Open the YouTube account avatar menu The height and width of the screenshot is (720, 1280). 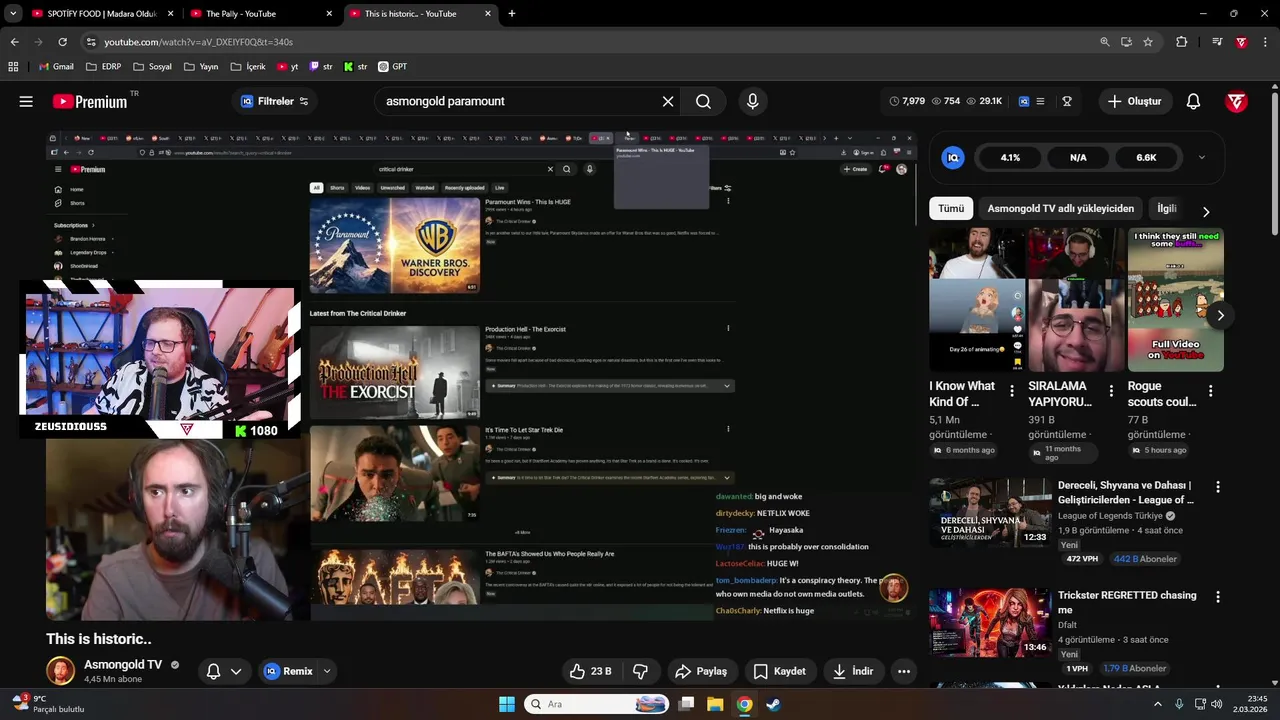tap(1237, 101)
